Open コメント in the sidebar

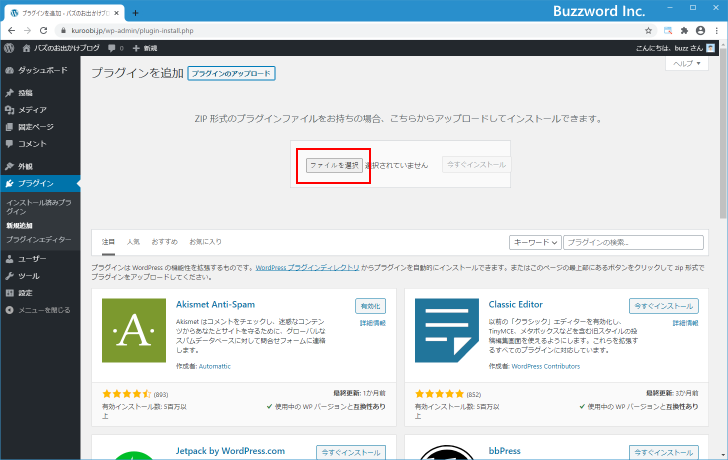(x=40, y=144)
